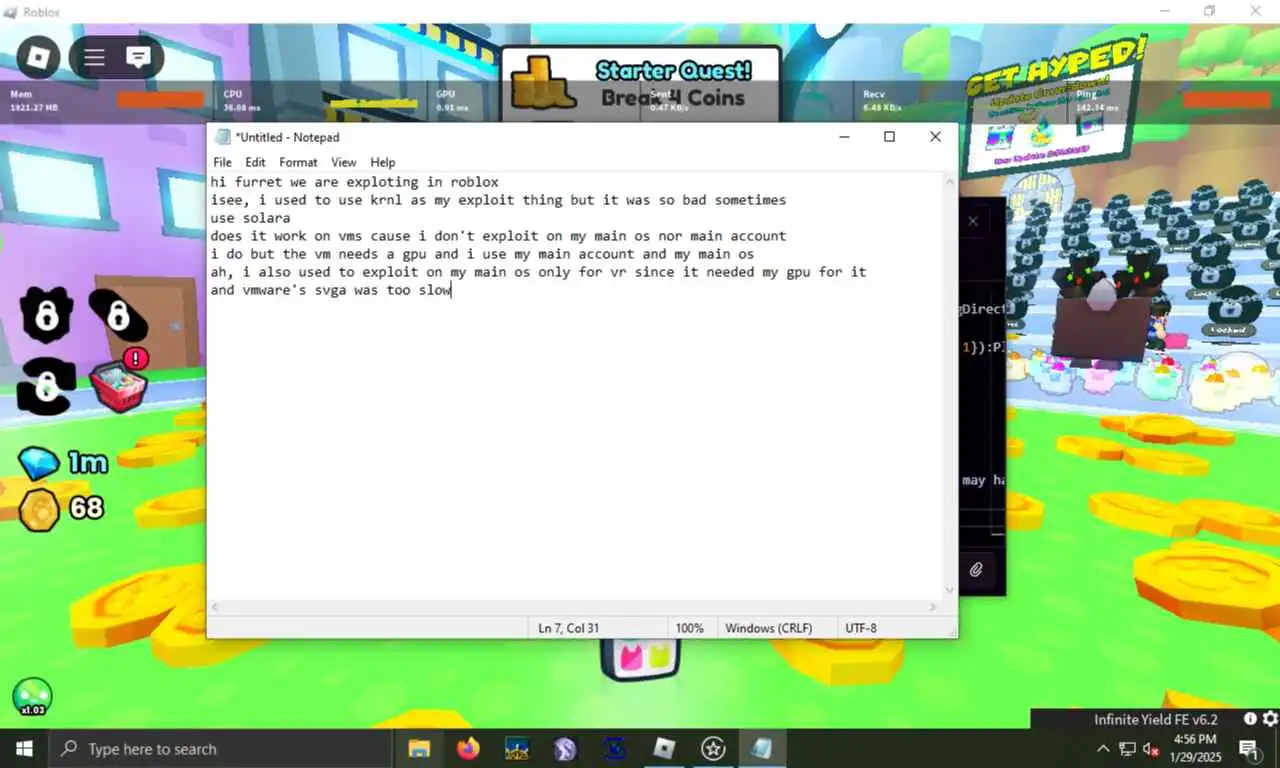Image resolution: width=1280 pixels, height=768 pixels.
Task: Minimize the Notepad window
Action: (x=844, y=137)
